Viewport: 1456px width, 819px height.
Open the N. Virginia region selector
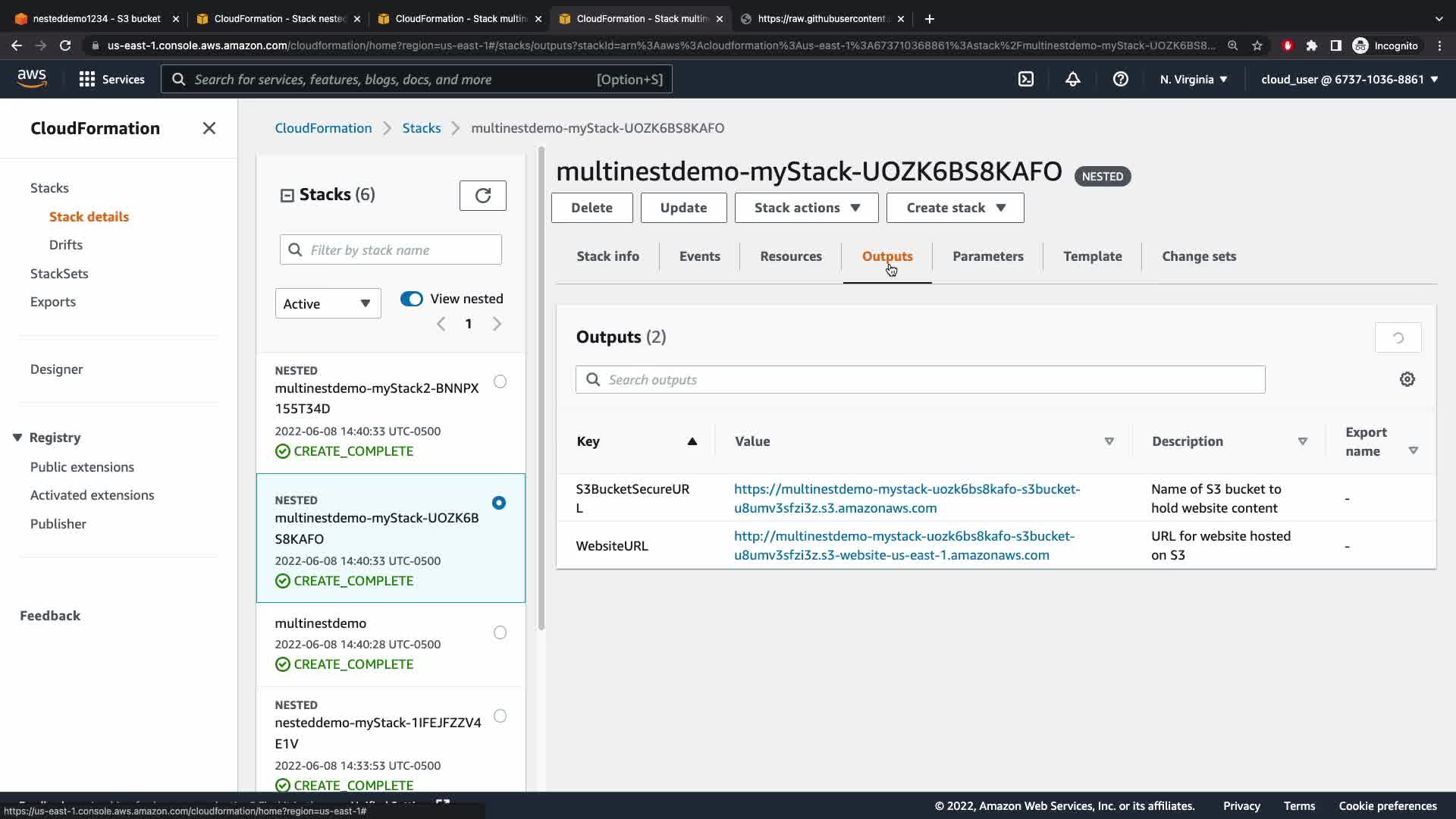point(1193,79)
